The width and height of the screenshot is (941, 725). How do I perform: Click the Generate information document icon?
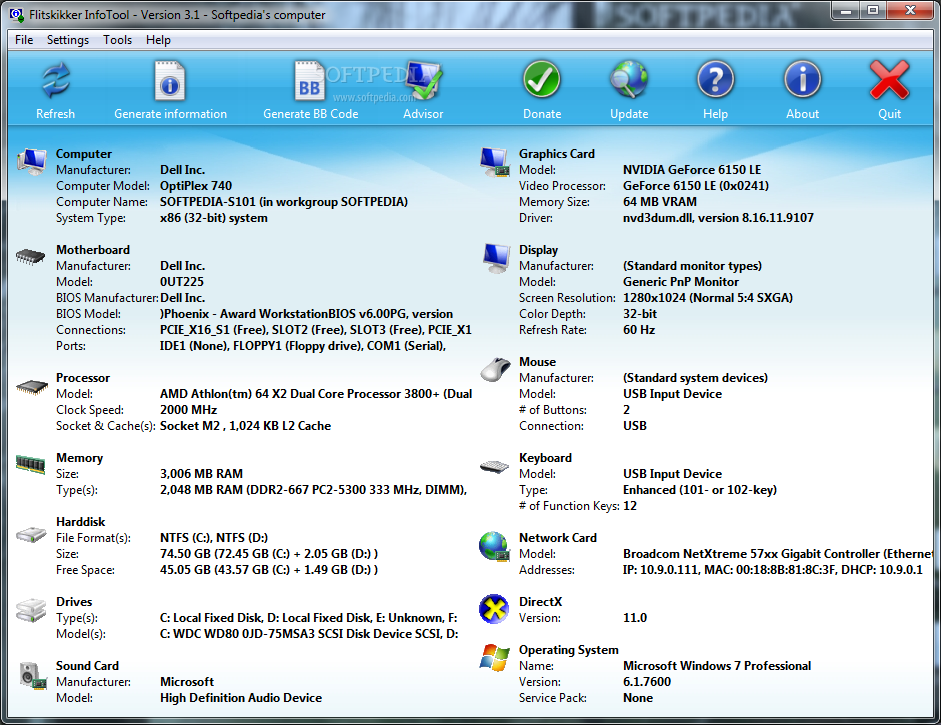point(170,80)
